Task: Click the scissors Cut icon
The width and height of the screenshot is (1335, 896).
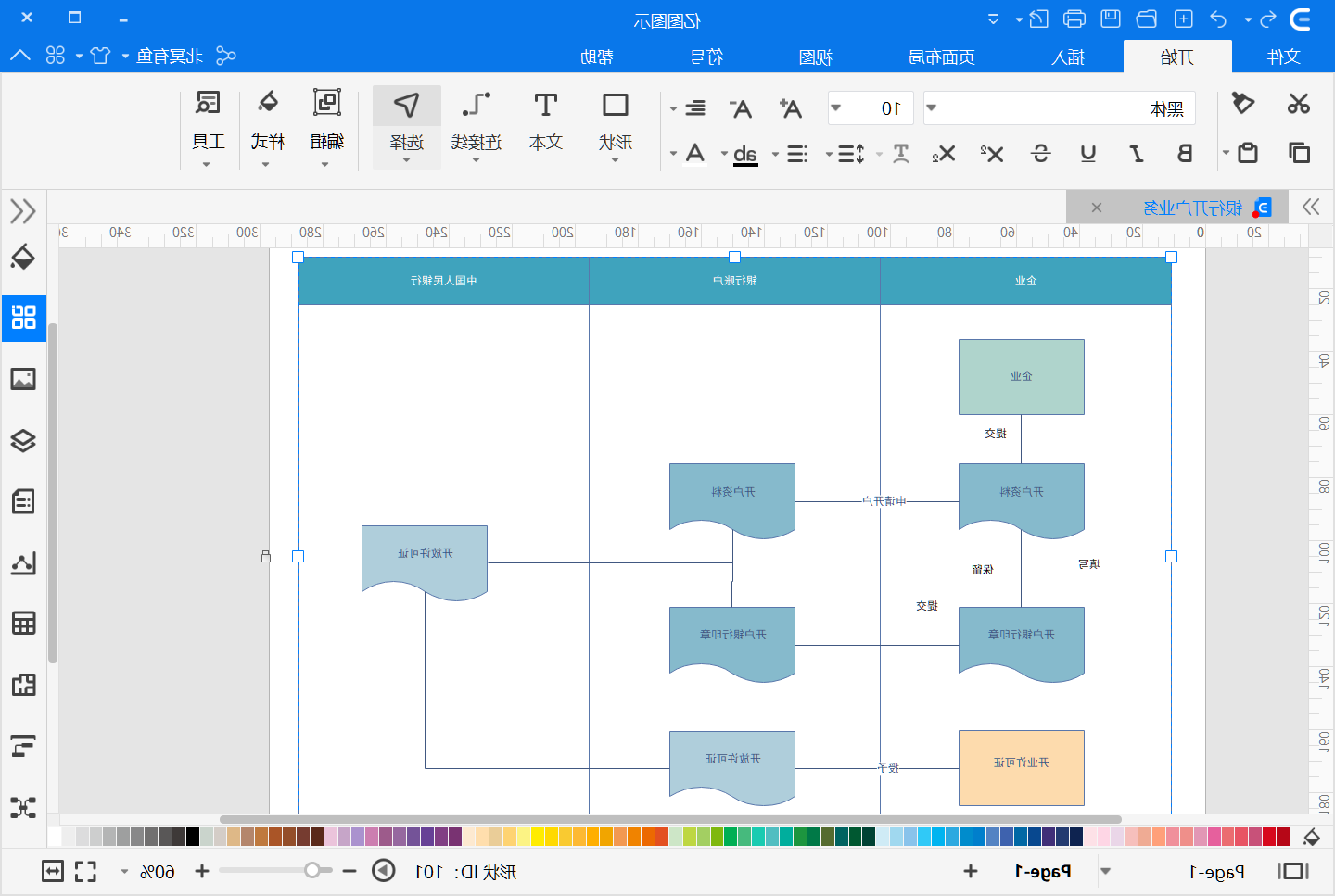Action: pos(1298,104)
